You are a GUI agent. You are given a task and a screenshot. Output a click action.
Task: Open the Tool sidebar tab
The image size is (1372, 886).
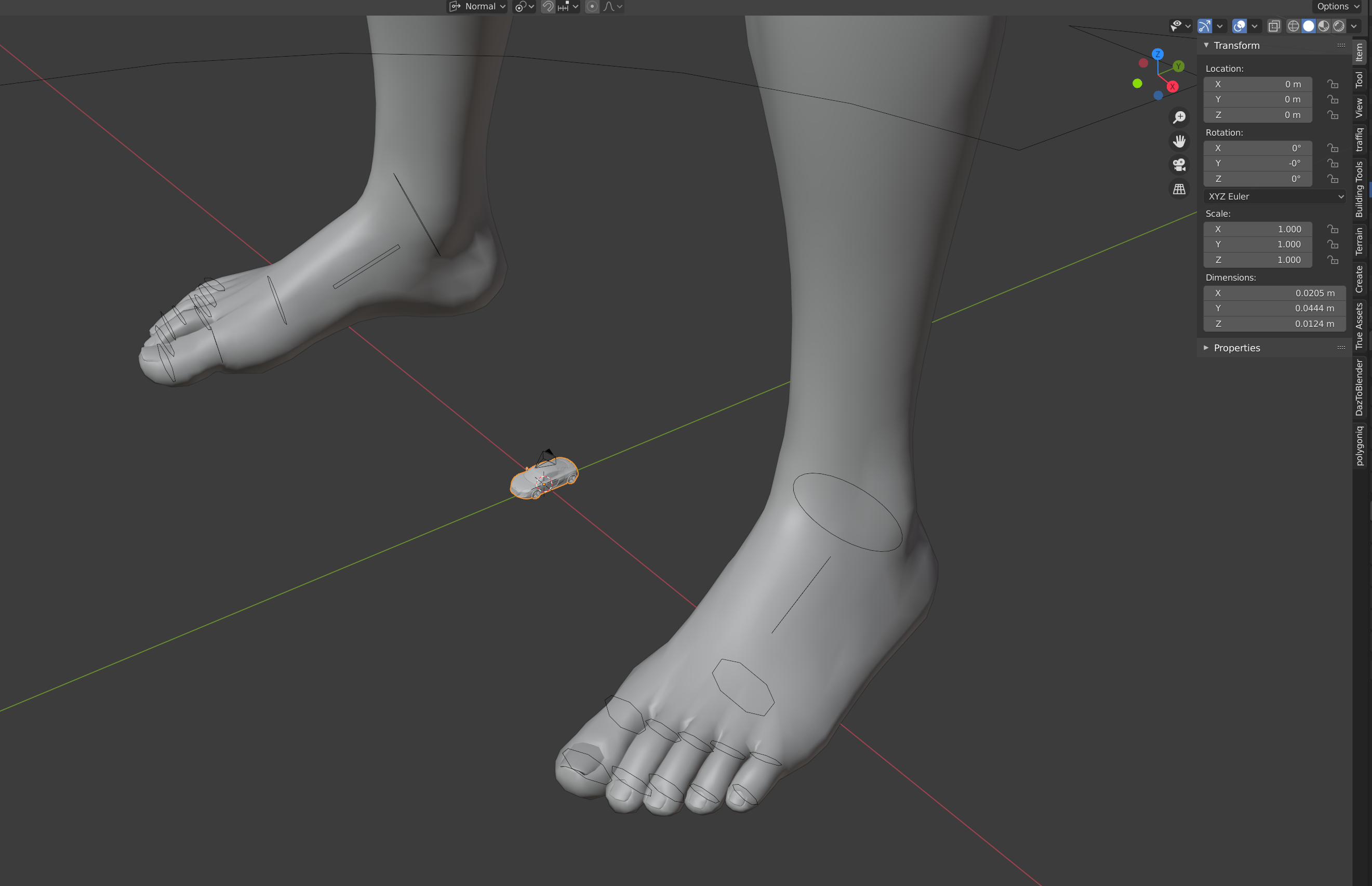pyautogui.click(x=1360, y=80)
